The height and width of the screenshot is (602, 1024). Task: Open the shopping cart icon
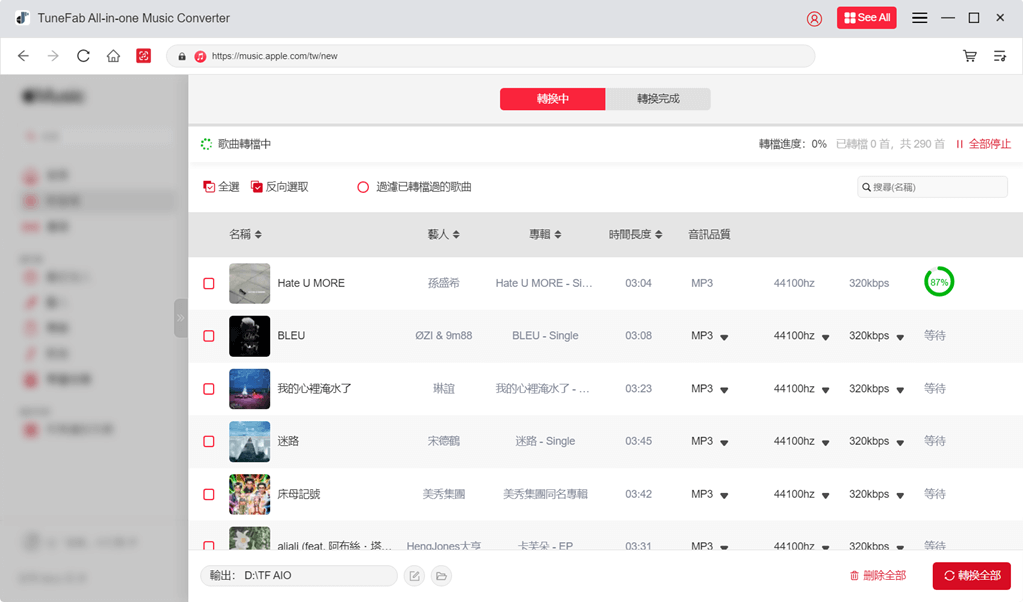(970, 56)
